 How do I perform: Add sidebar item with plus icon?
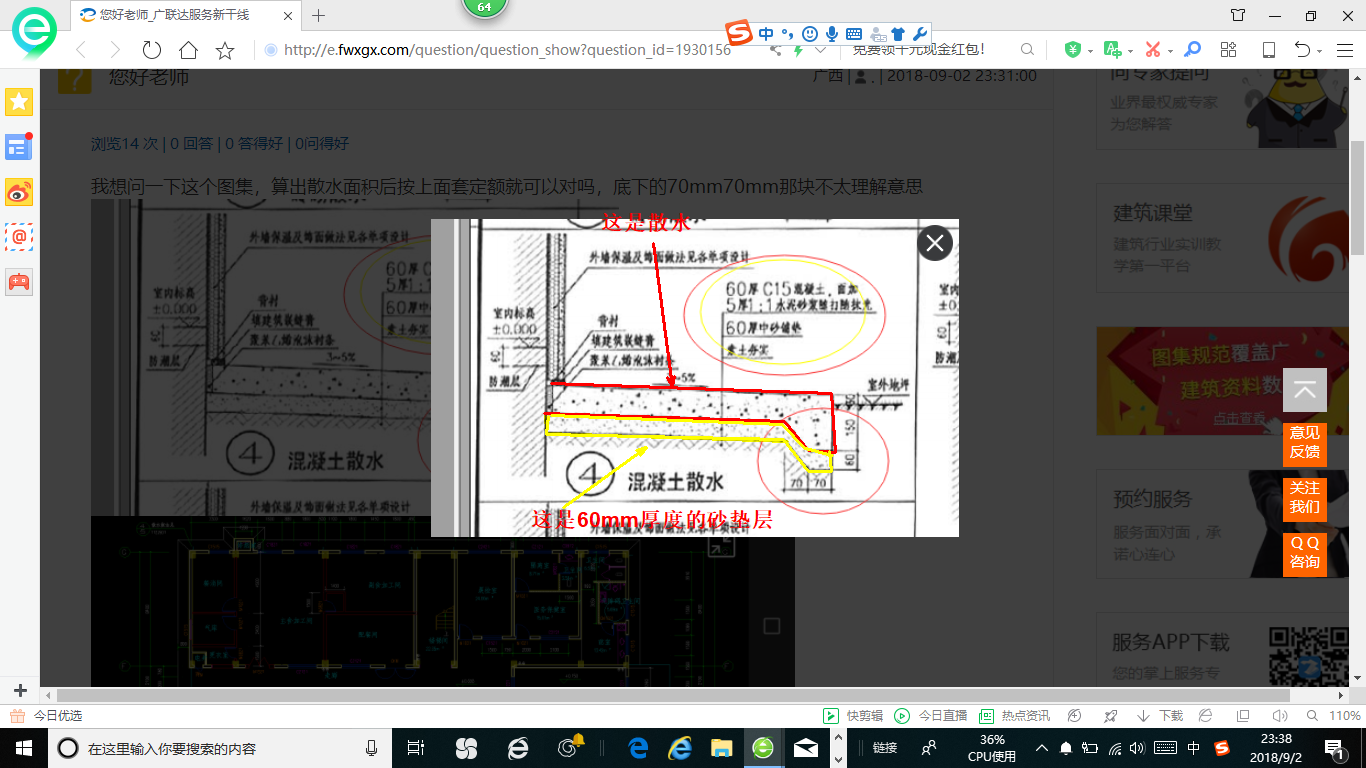19,691
